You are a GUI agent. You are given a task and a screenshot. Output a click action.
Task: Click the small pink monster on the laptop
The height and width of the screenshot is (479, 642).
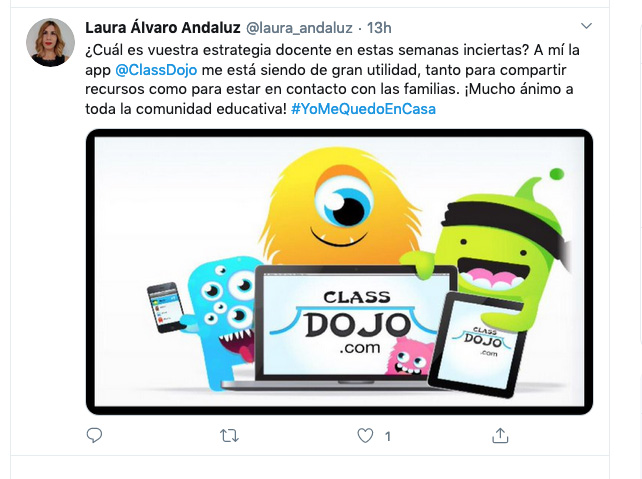pos(409,357)
